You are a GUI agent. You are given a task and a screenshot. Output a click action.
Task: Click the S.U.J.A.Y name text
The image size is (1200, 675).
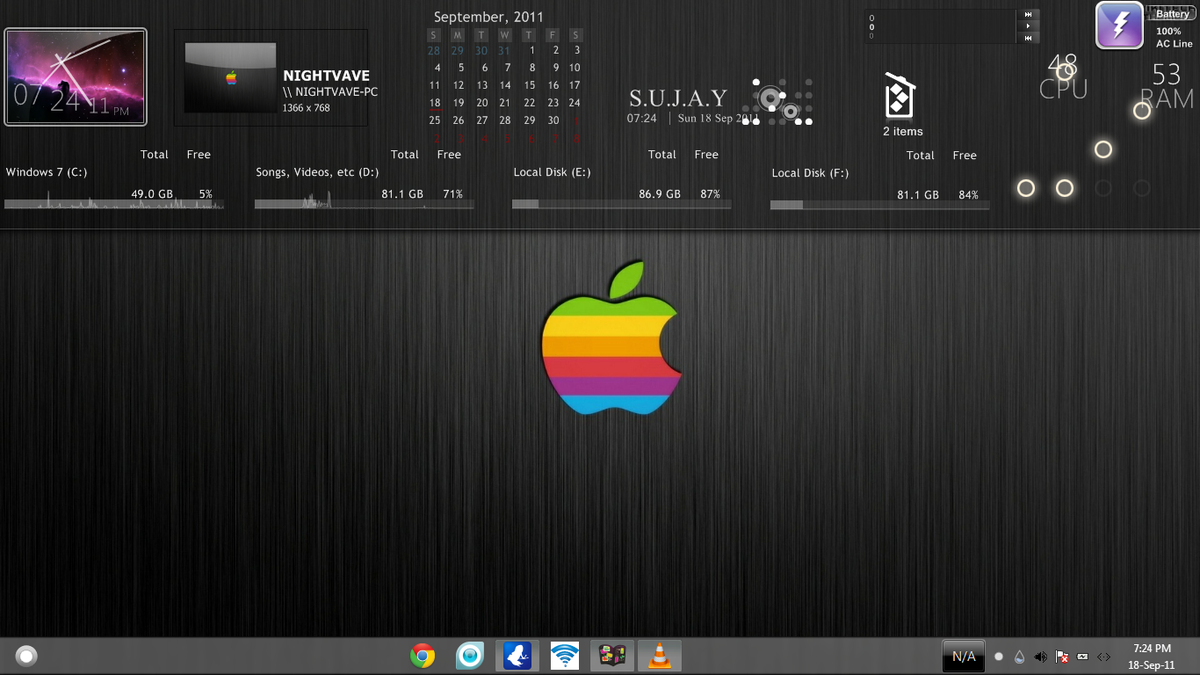pos(678,98)
